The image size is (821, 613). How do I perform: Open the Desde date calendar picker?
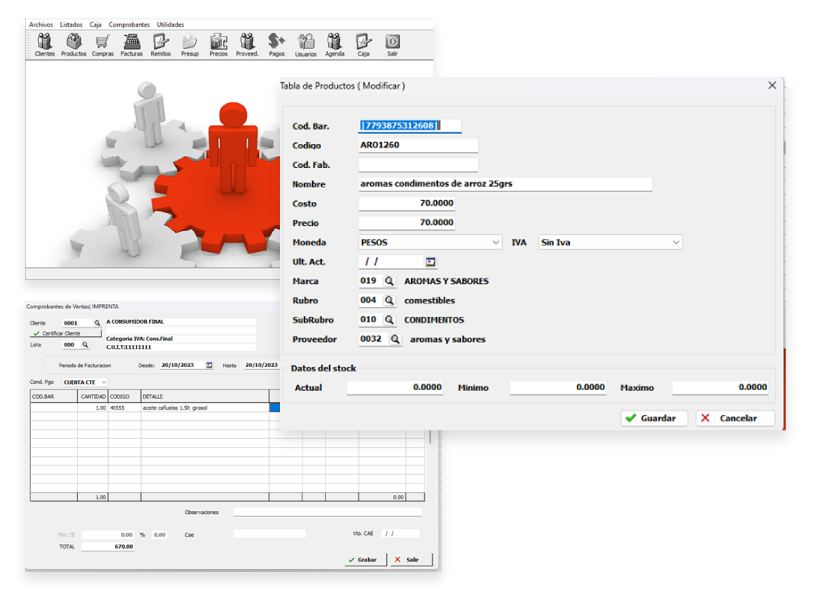pos(209,365)
